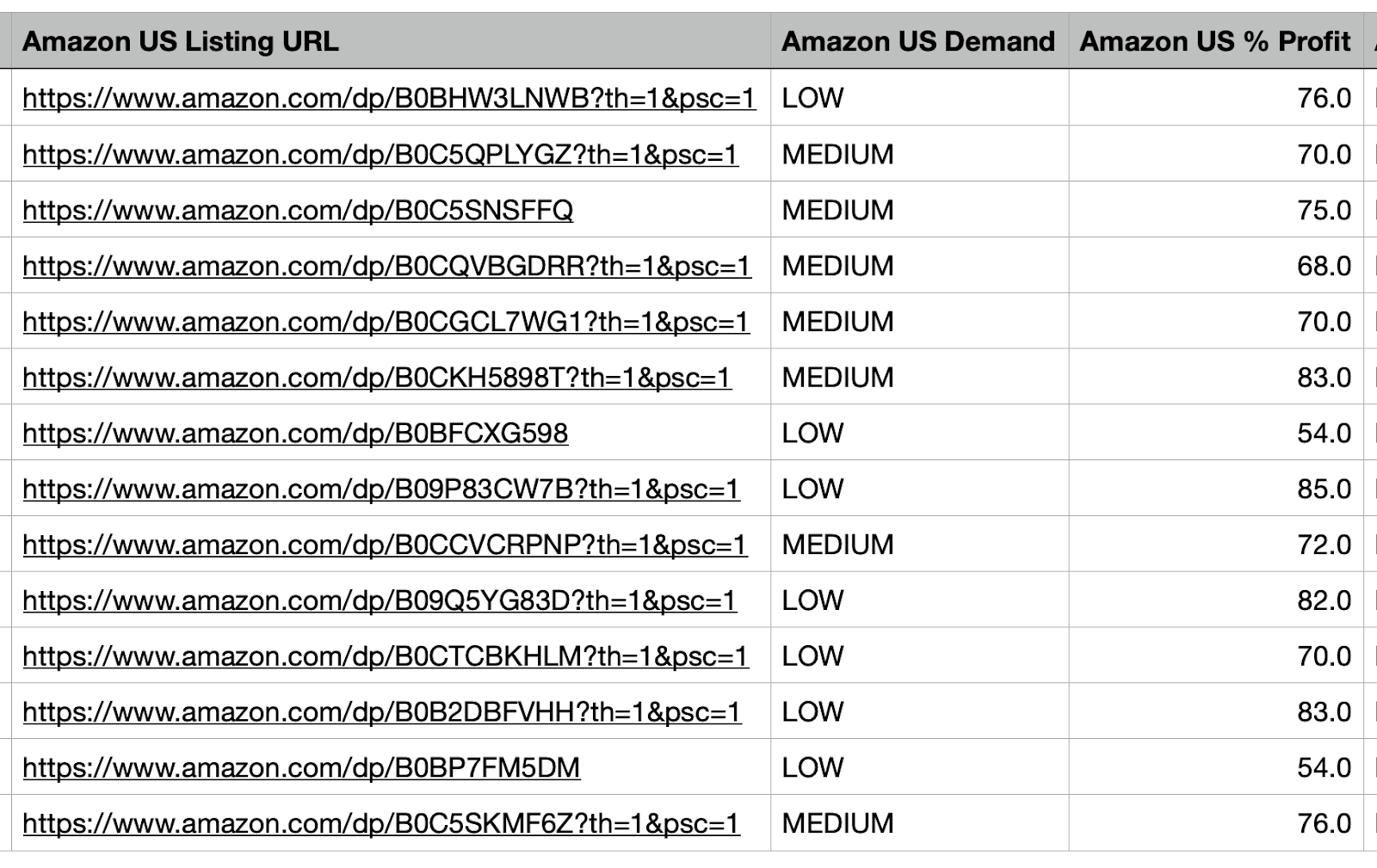The width and height of the screenshot is (1377, 868).
Task: Select the Amazon US Listing URL header
Action: 181,41
